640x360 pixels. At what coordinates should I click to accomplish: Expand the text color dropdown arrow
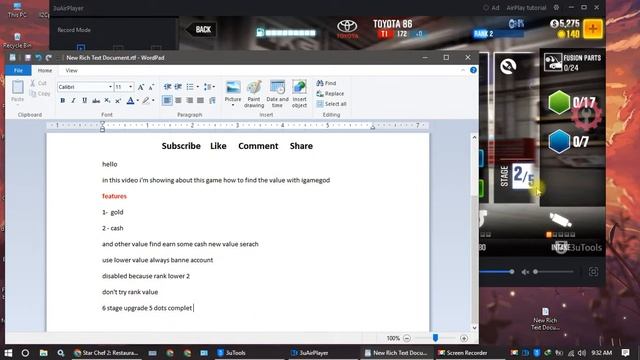[138, 100]
